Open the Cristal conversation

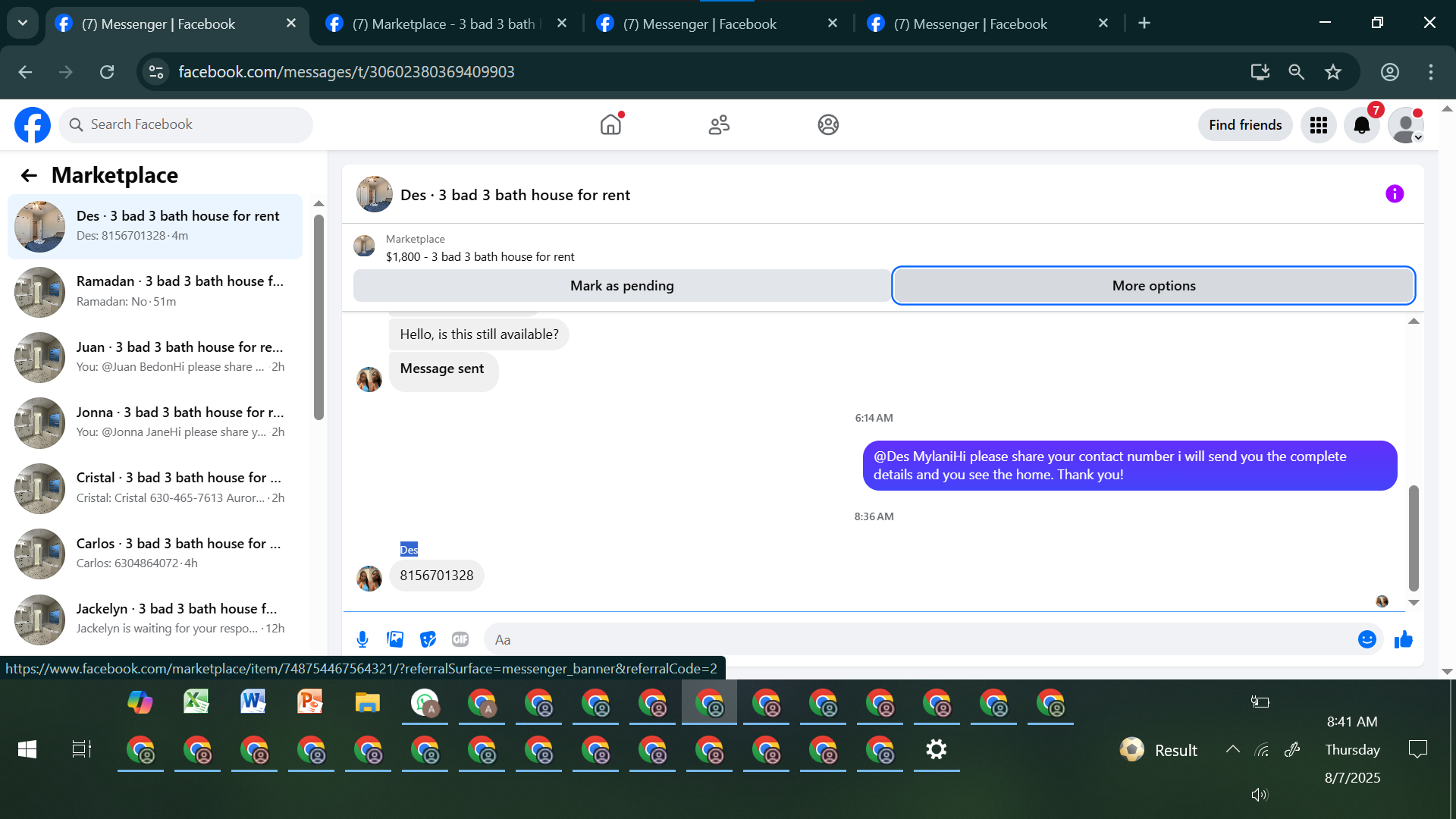click(x=155, y=488)
